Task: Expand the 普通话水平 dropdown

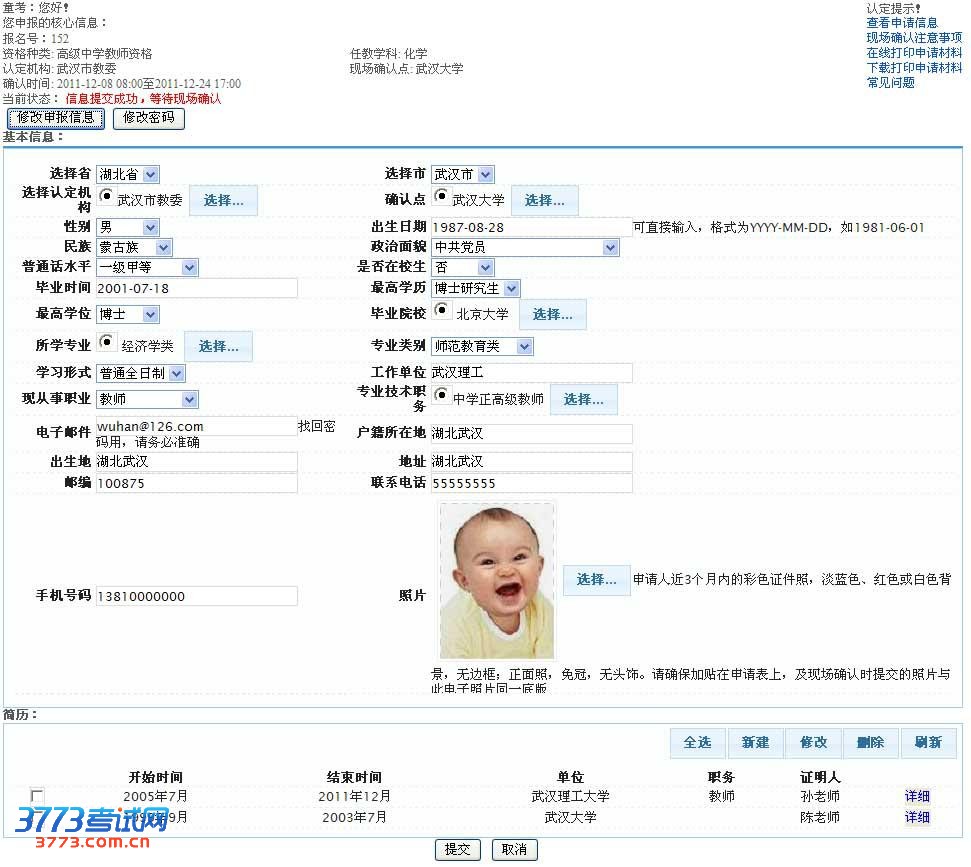Action: click(x=147, y=268)
